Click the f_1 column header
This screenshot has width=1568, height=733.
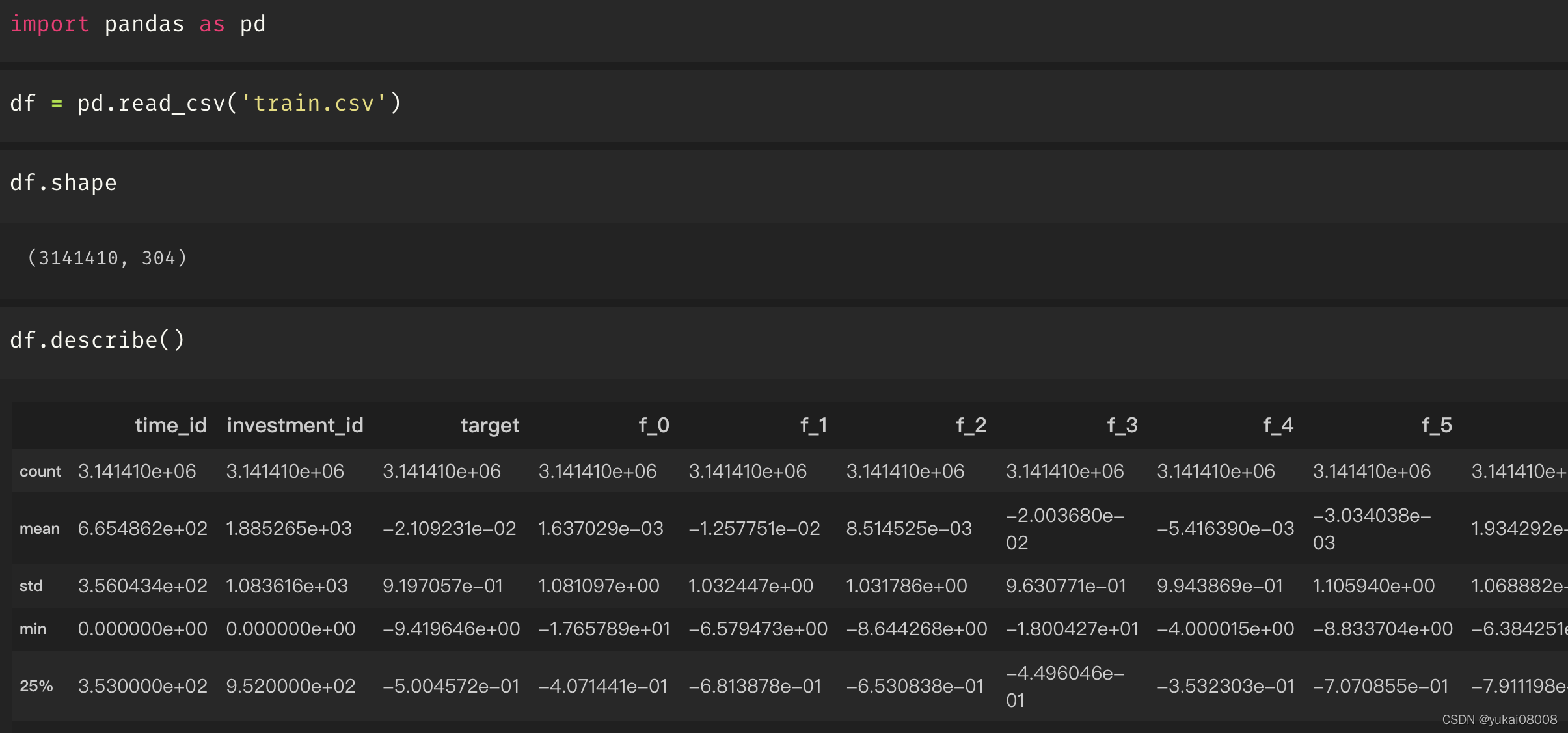(x=813, y=425)
